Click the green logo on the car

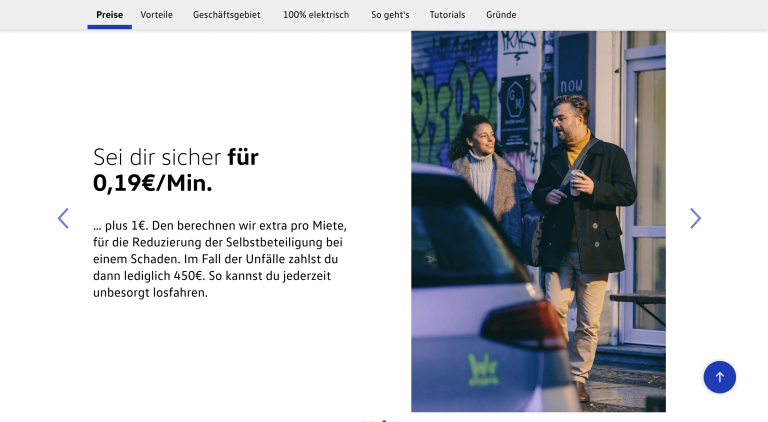point(483,371)
